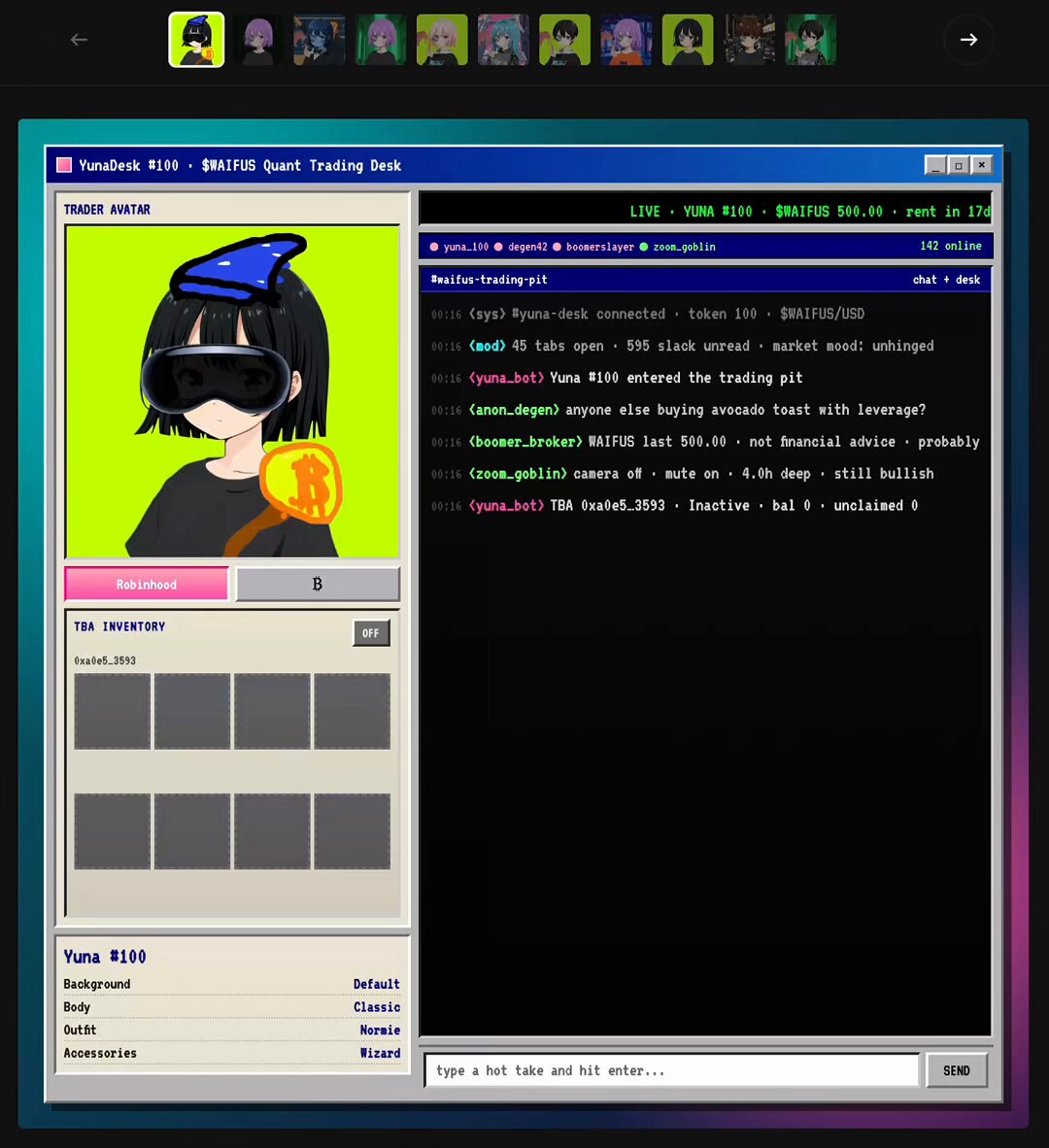Send the chat message with SEND

(957, 1070)
